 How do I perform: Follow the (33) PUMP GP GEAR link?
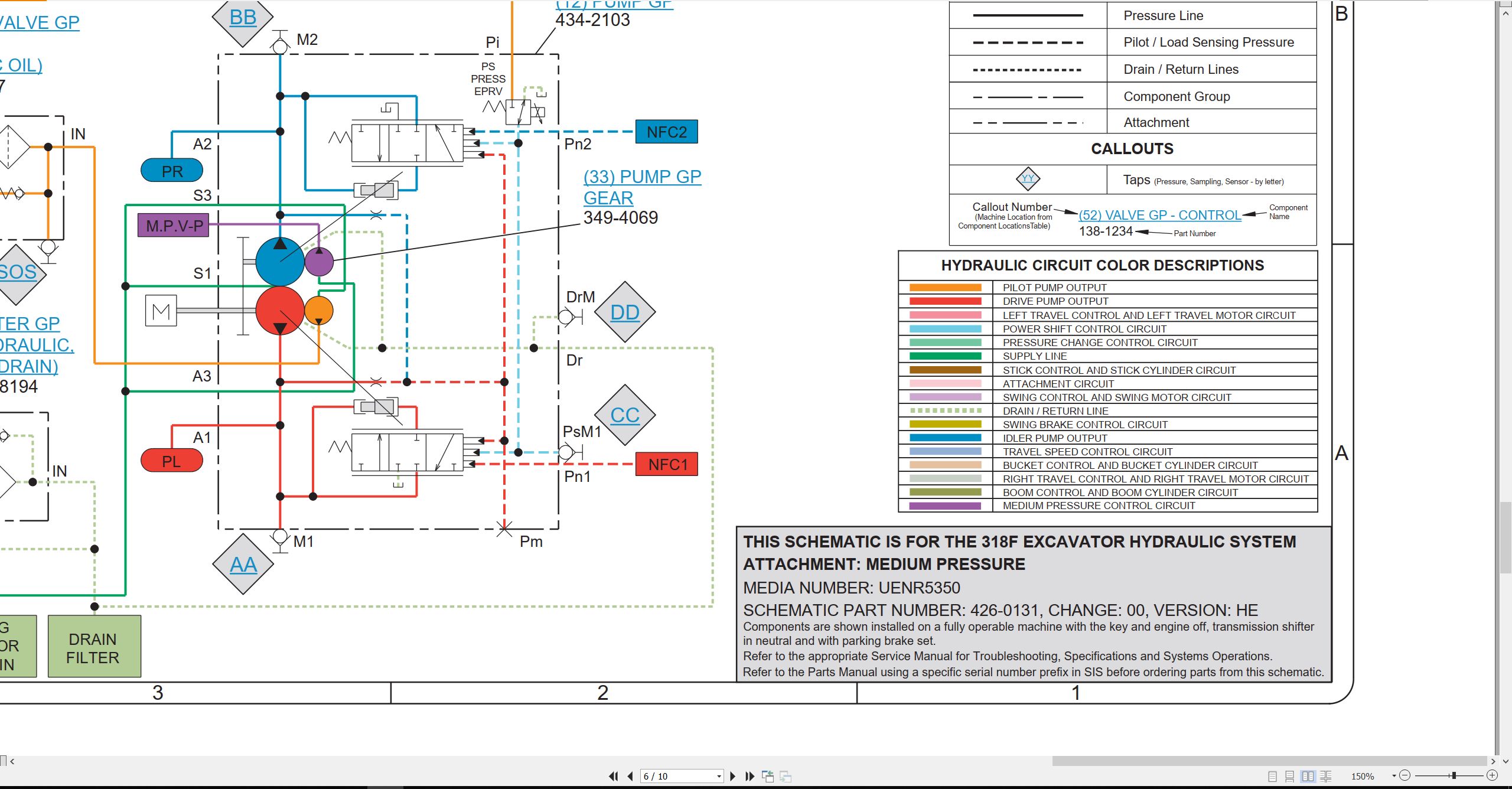(x=642, y=187)
